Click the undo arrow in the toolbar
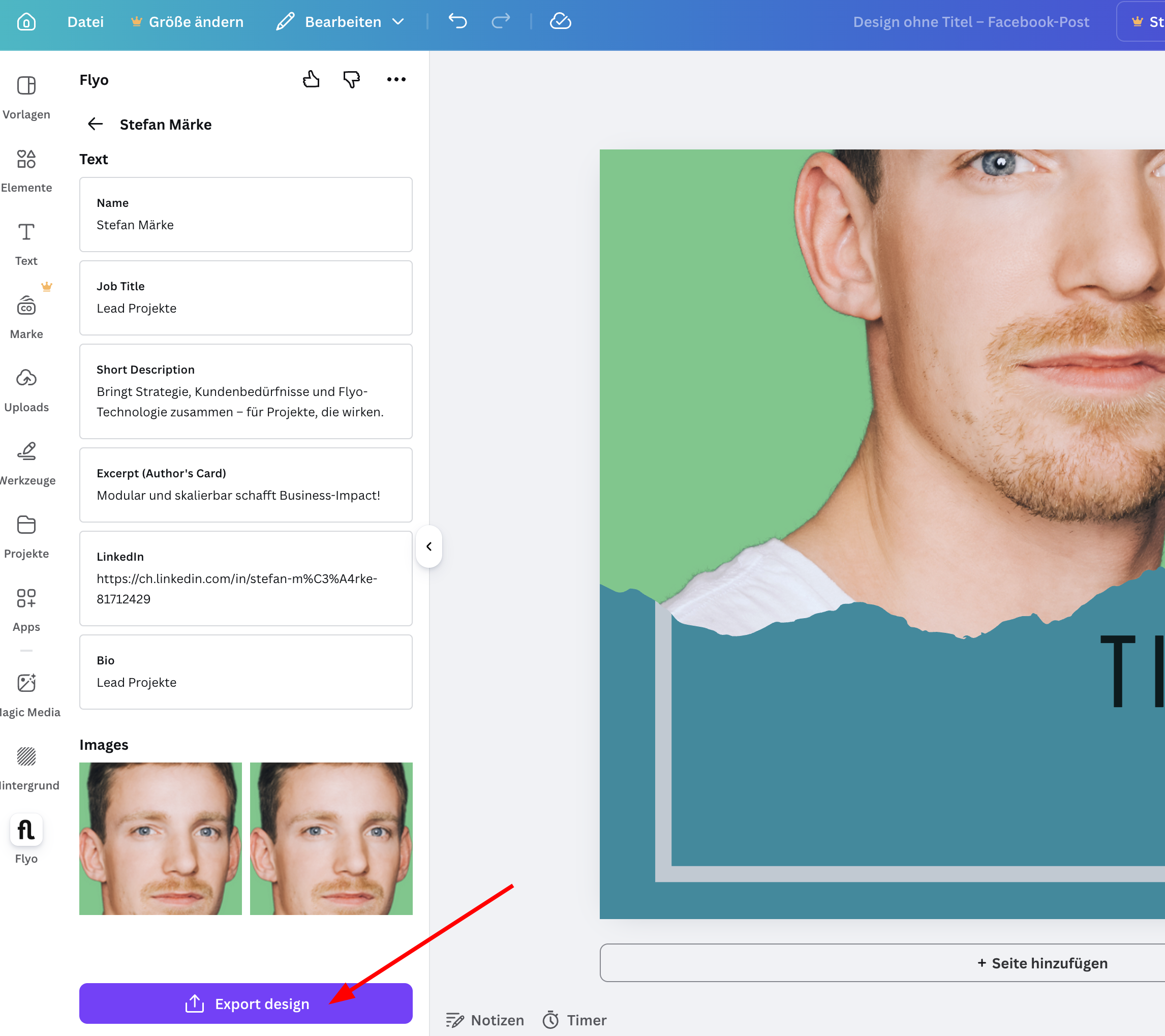This screenshot has width=1165, height=1036. click(457, 22)
